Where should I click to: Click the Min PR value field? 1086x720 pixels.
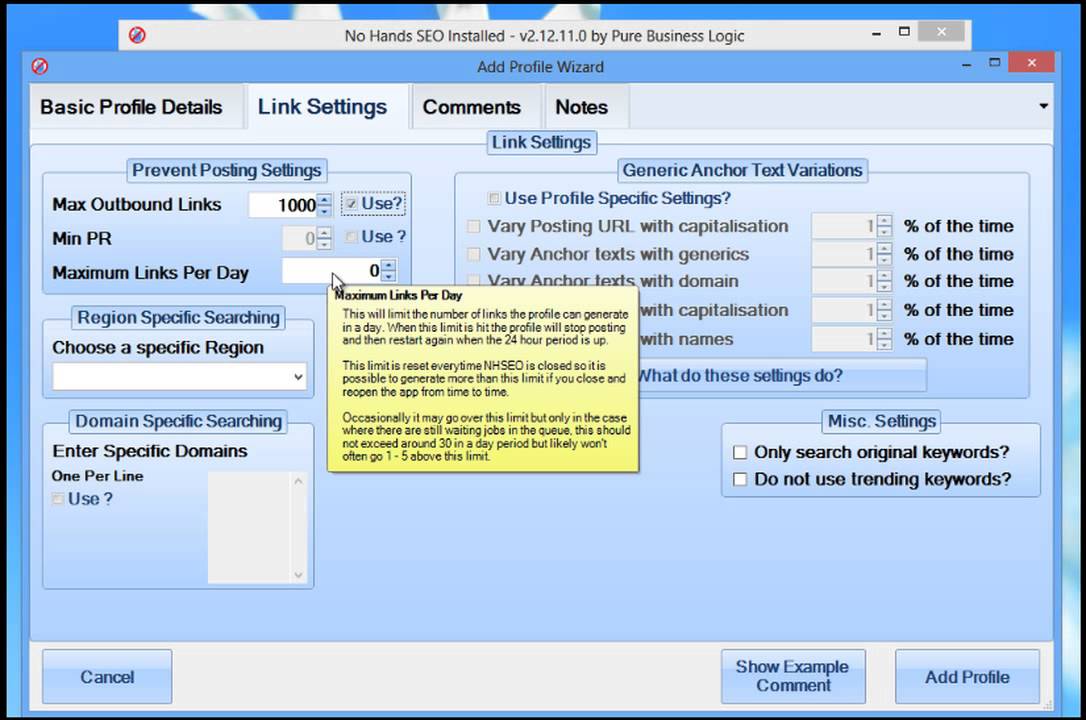(299, 239)
